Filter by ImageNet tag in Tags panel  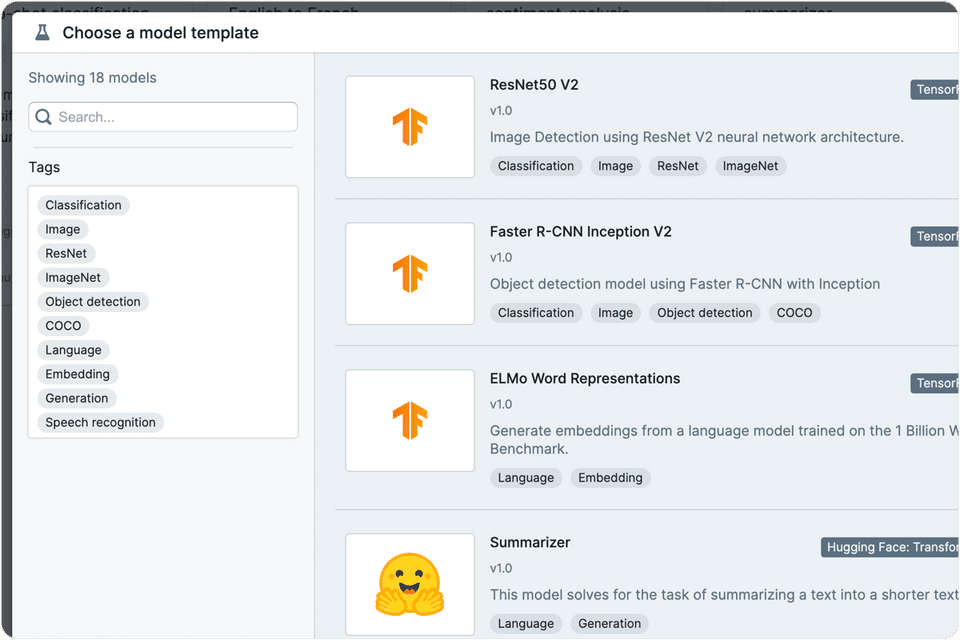pyautogui.click(x=73, y=277)
